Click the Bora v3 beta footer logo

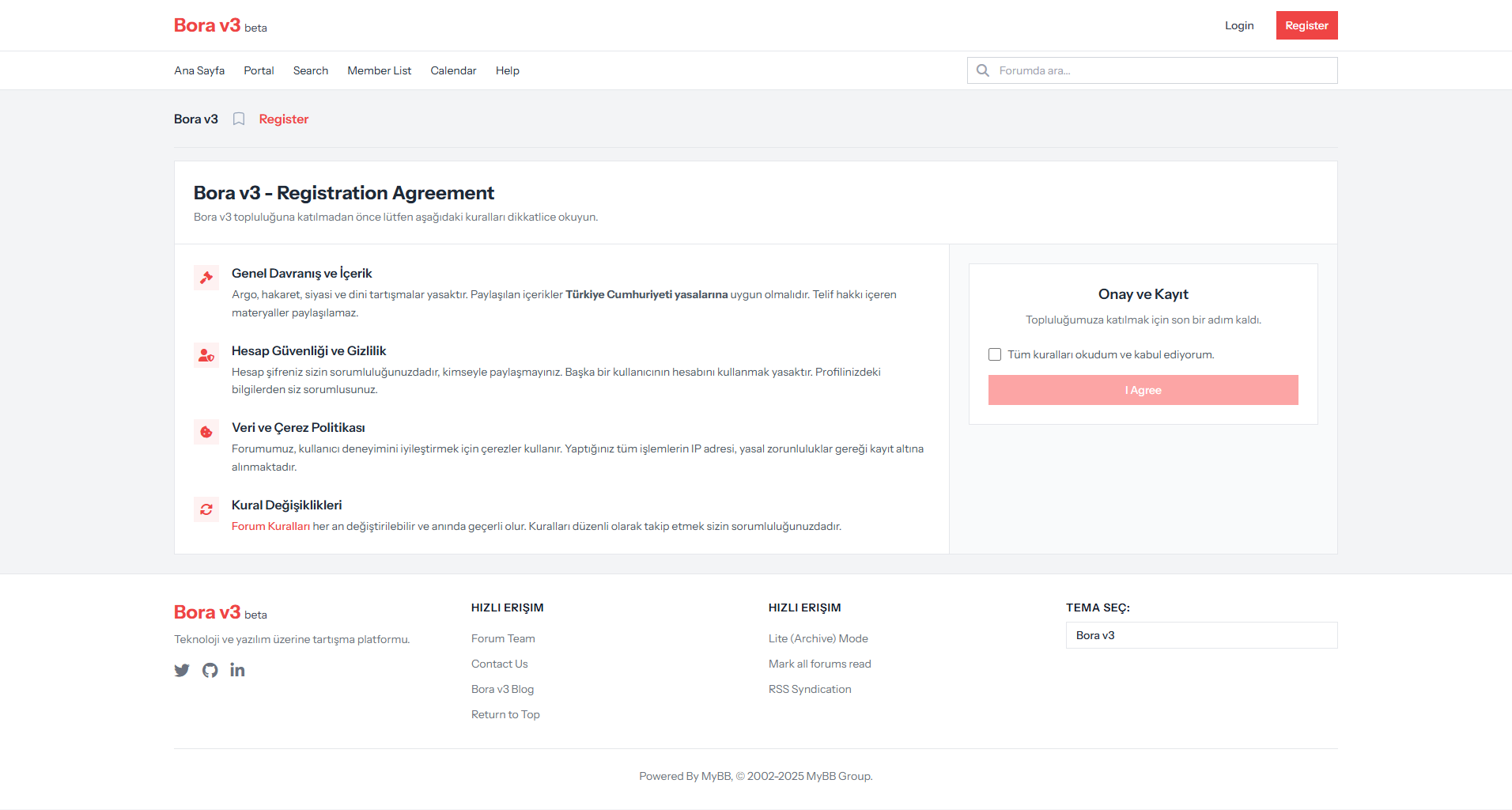[221, 612]
